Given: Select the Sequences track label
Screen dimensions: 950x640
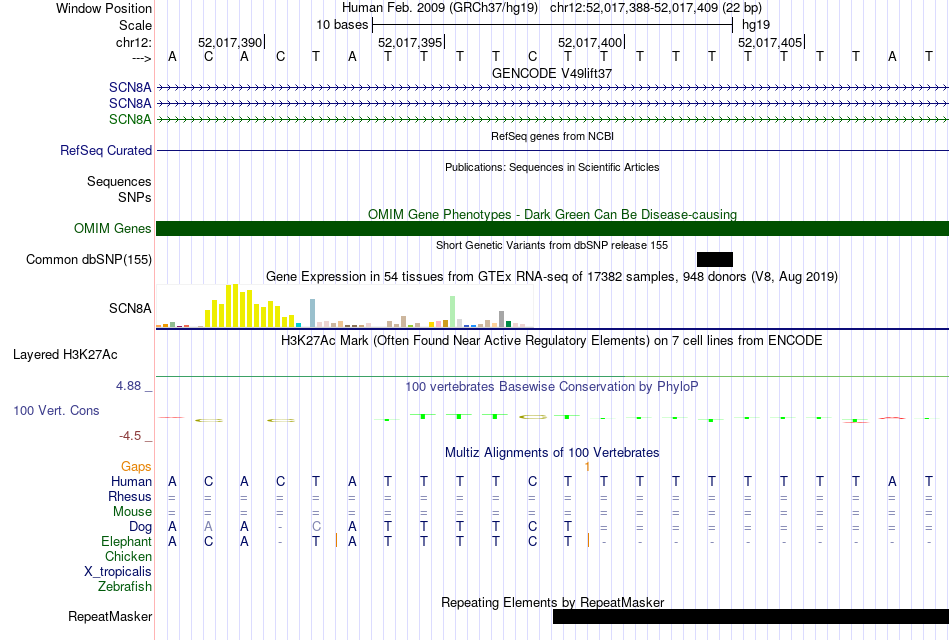Looking at the screenshot, I should [x=119, y=181].
